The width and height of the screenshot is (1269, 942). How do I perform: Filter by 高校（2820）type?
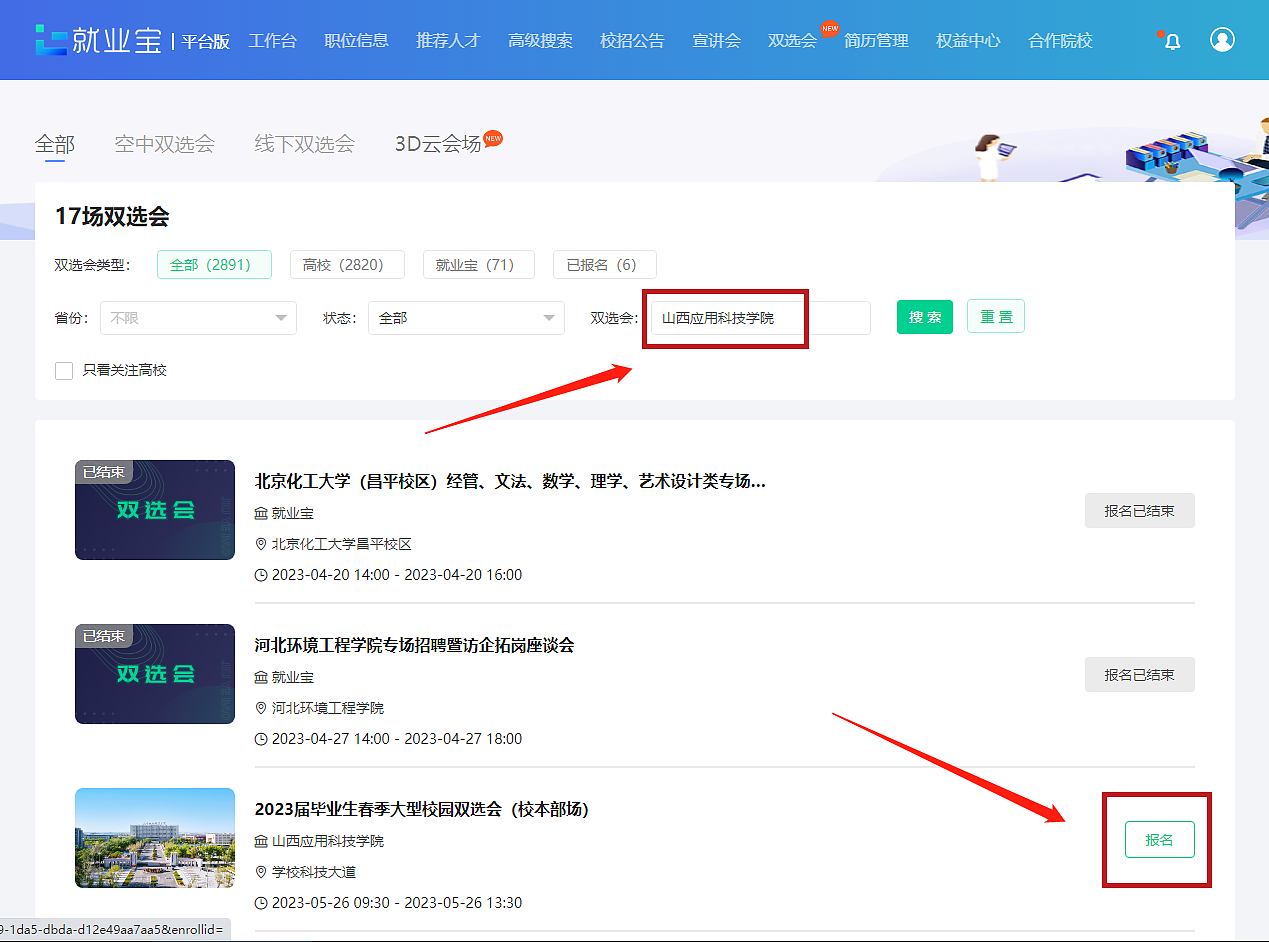347,265
